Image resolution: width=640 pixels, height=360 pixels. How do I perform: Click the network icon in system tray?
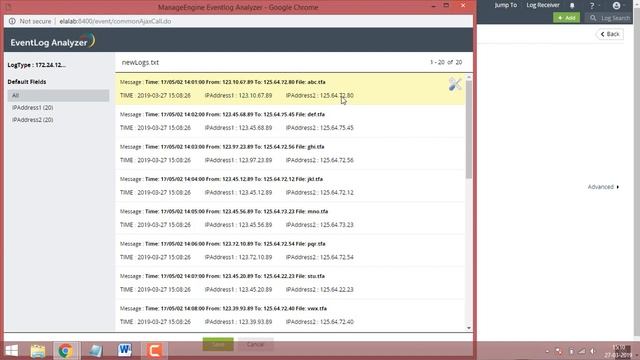click(x=582, y=351)
